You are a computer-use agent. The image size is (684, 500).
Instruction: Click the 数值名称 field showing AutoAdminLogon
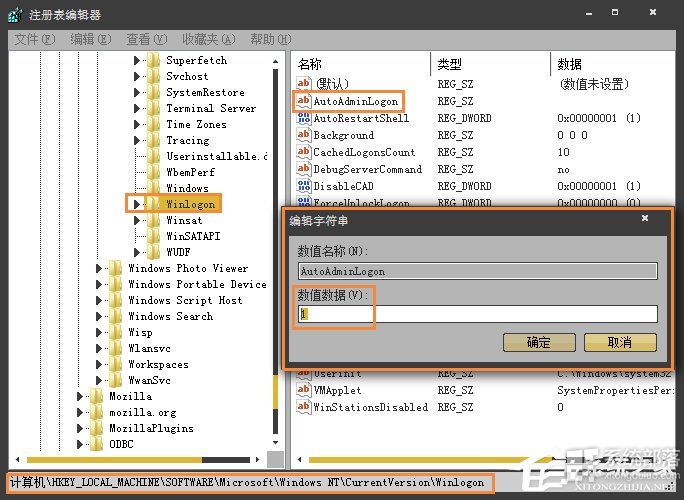[478, 271]
